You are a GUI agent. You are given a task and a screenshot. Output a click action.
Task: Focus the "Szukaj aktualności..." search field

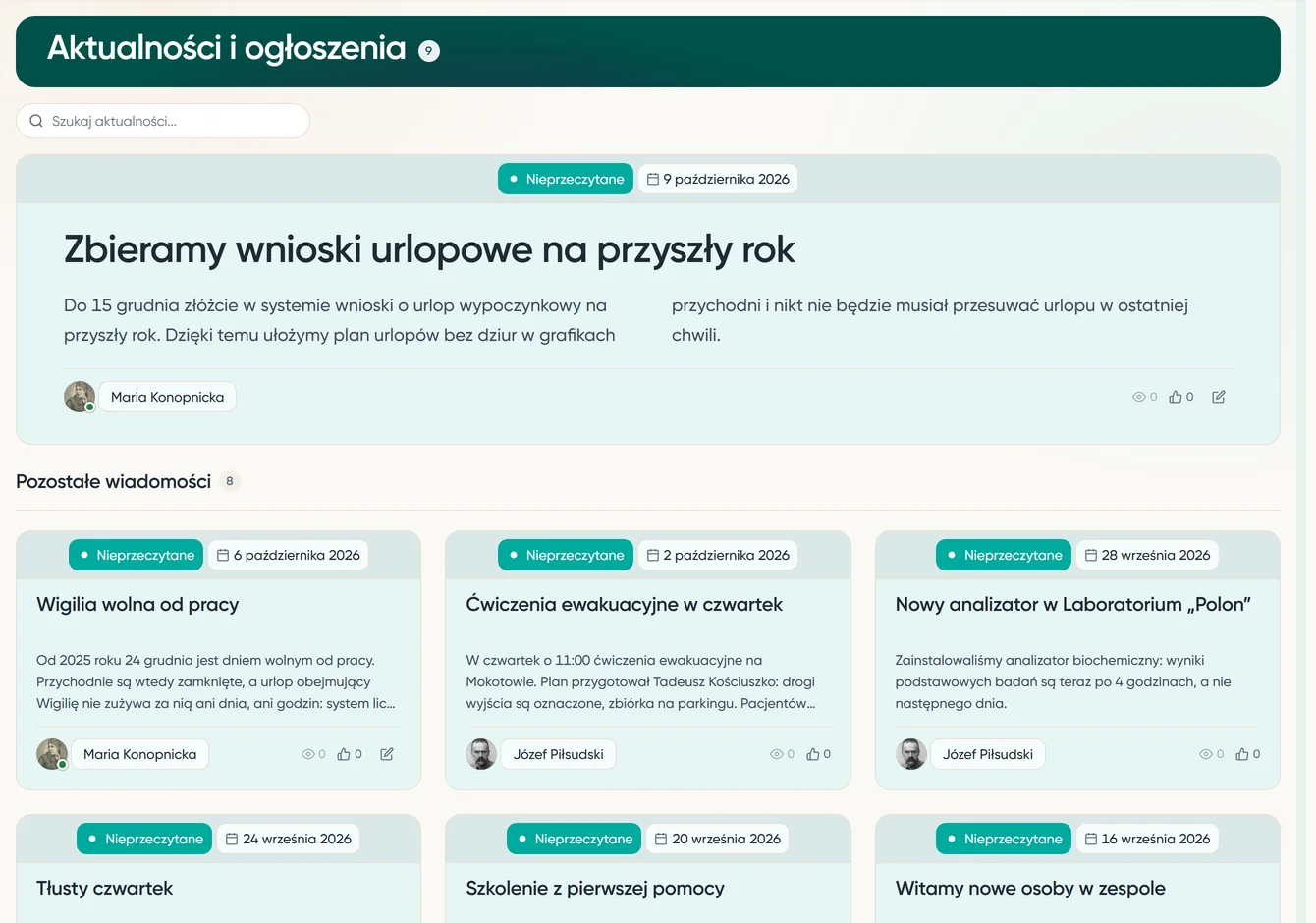tap(163, 121)
